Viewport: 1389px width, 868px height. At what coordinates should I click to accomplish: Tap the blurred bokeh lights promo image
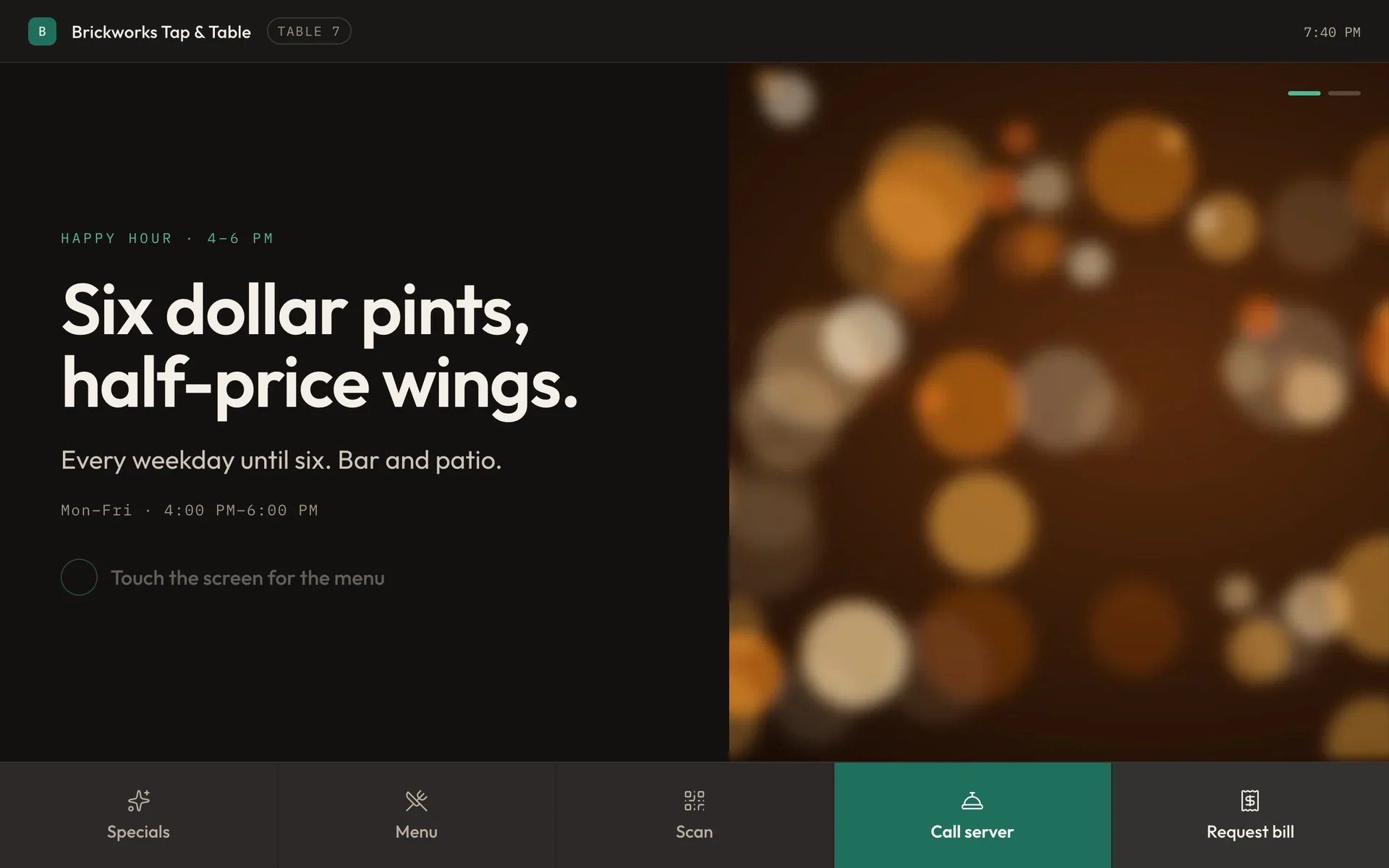(x=1059, y=412)
